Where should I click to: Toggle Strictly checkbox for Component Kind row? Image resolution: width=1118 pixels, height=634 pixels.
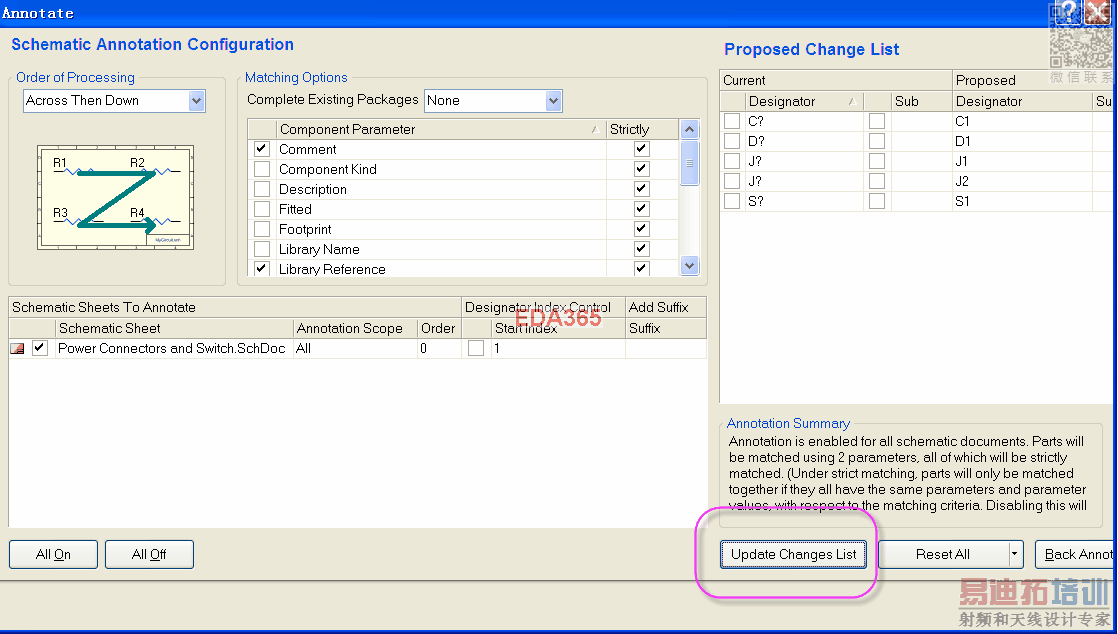pyautogui.click(x=642, y=169)
